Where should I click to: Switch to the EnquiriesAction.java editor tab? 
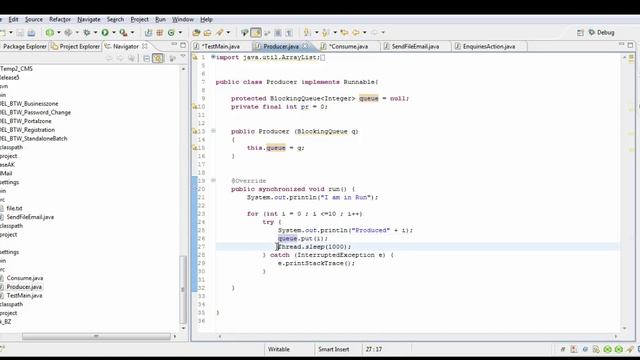pyautogui.click(x=489, y=47)
